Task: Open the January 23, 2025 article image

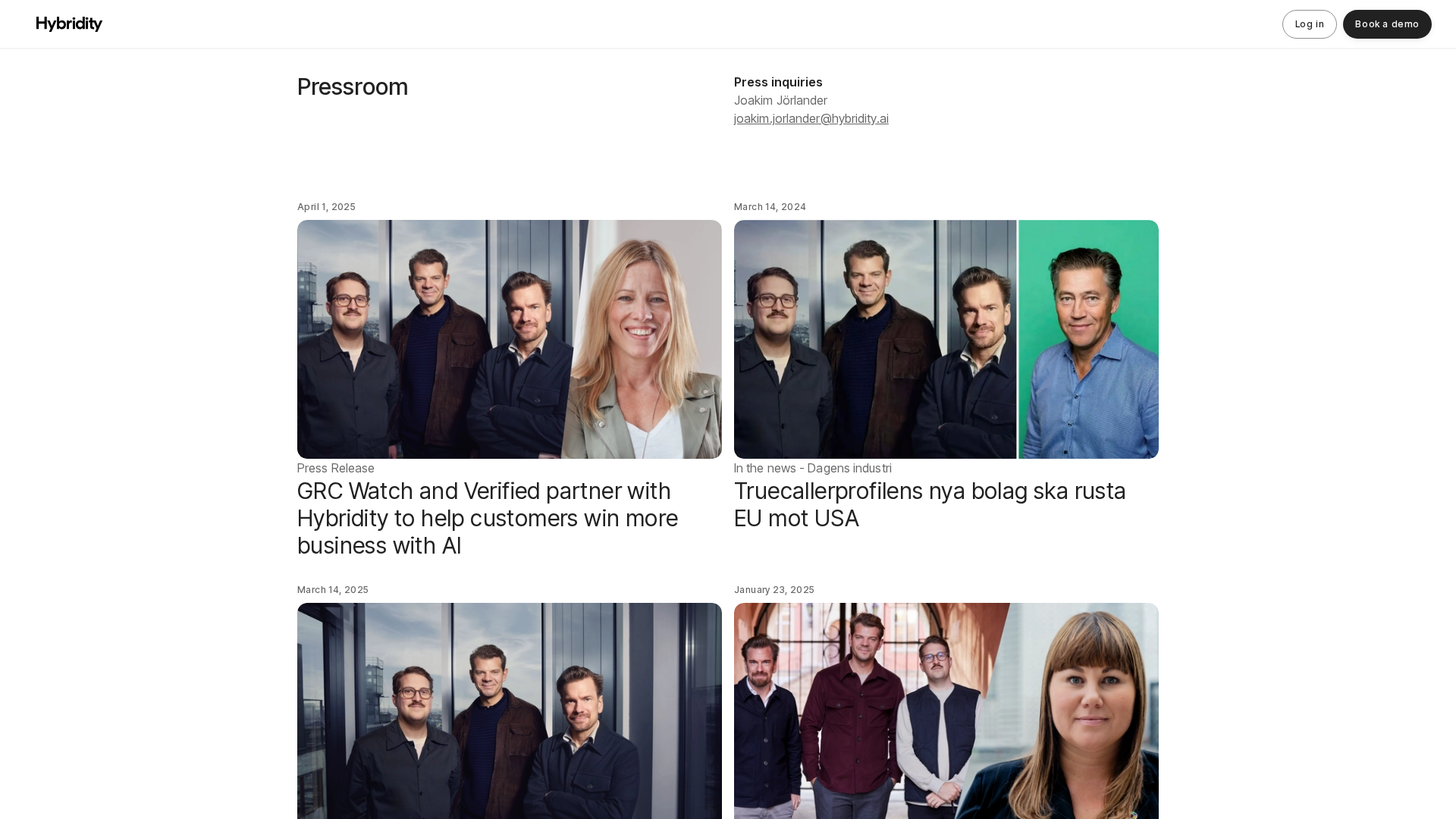Action: 946,711
